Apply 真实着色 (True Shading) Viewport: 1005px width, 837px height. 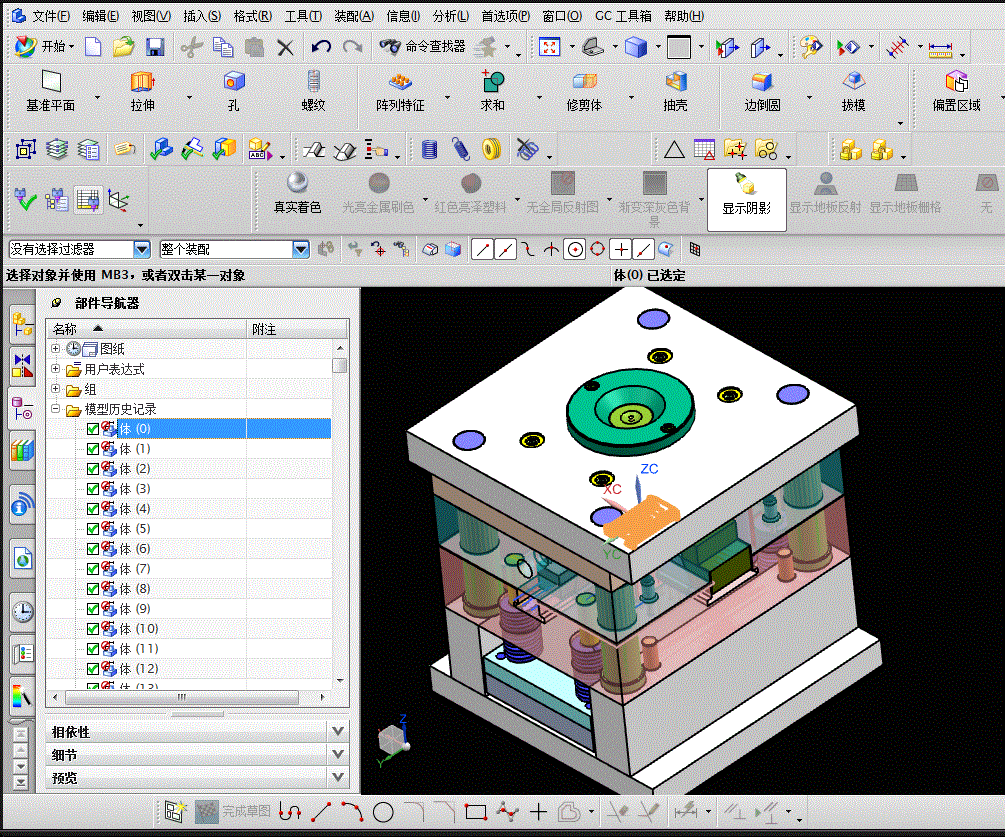[x=297, y=192]
